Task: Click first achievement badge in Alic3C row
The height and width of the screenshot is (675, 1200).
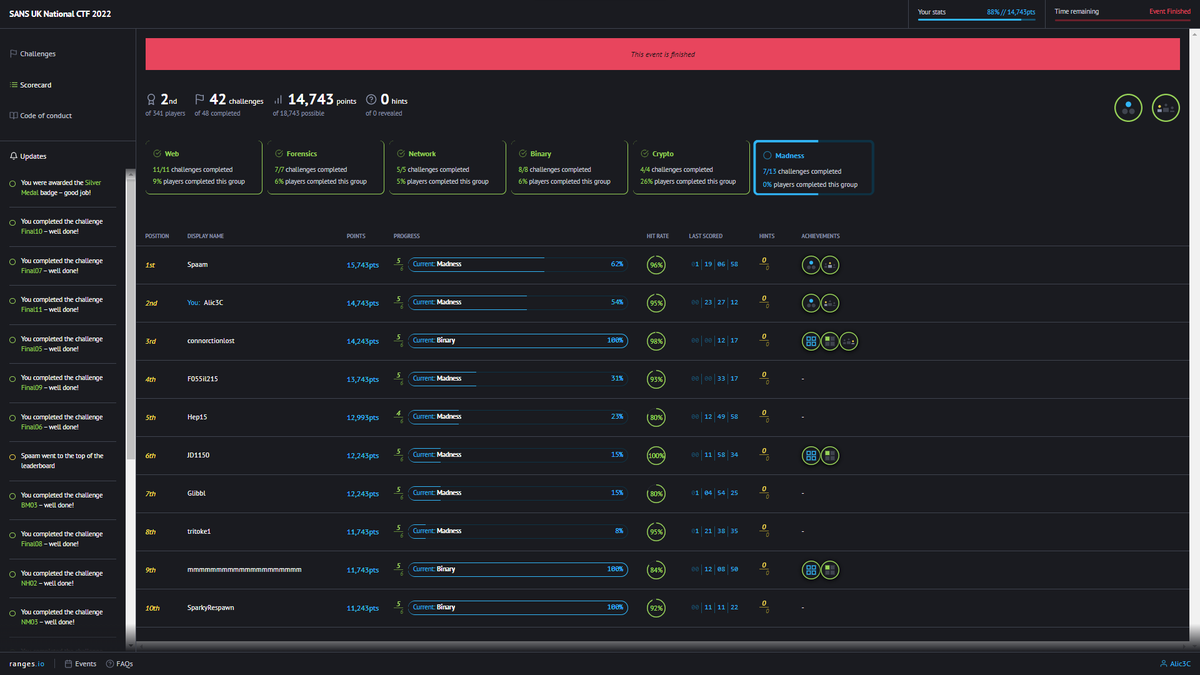Action: click(811, 303)
